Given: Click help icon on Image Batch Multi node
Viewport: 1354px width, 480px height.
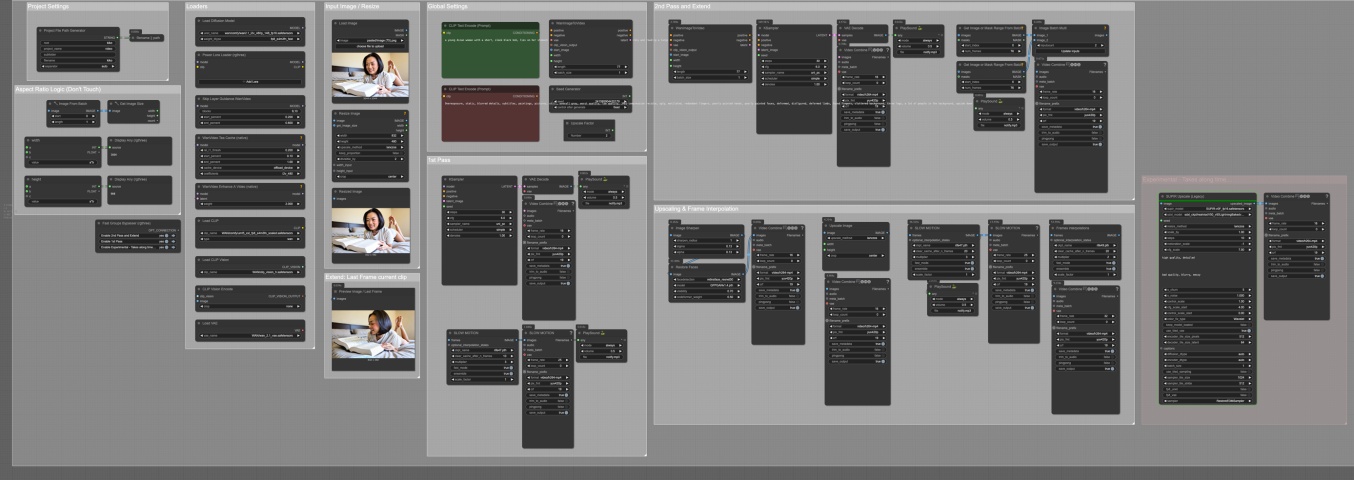Looking at the screenshot, I should pos(1105,28).
